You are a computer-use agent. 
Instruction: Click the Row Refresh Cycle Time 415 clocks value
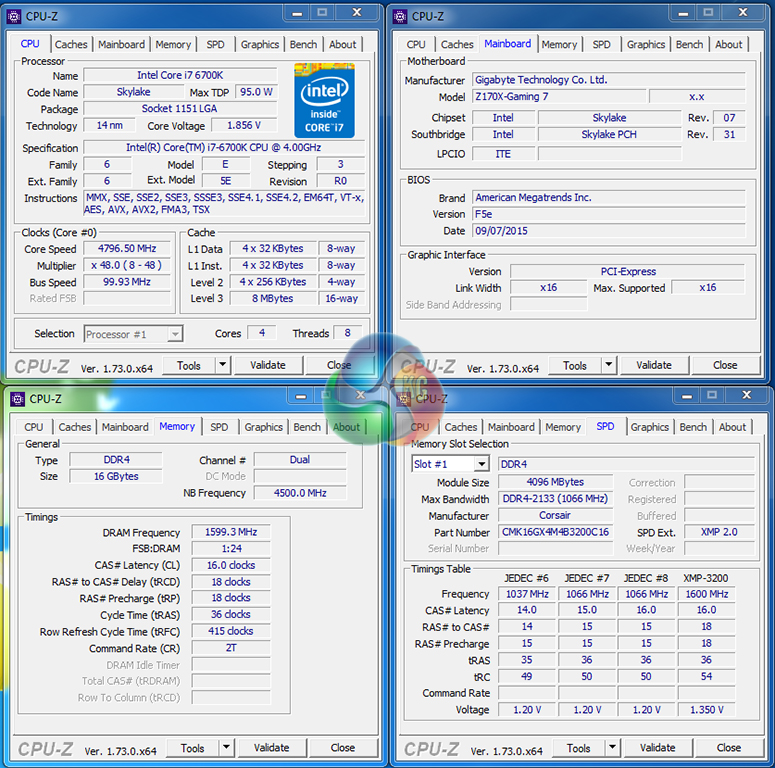click(231, 631)
